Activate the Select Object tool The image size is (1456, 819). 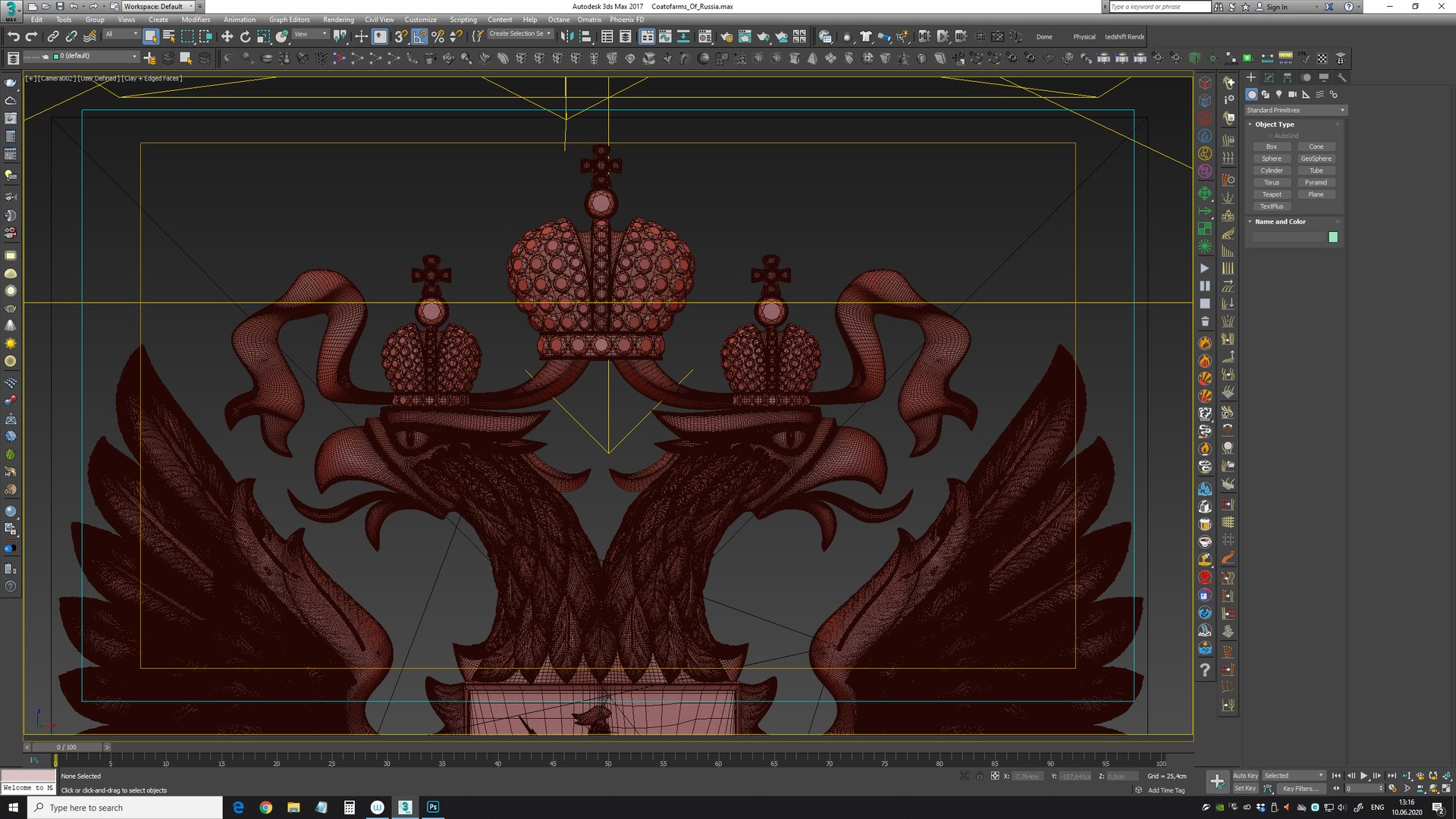(x=151, y=36)
